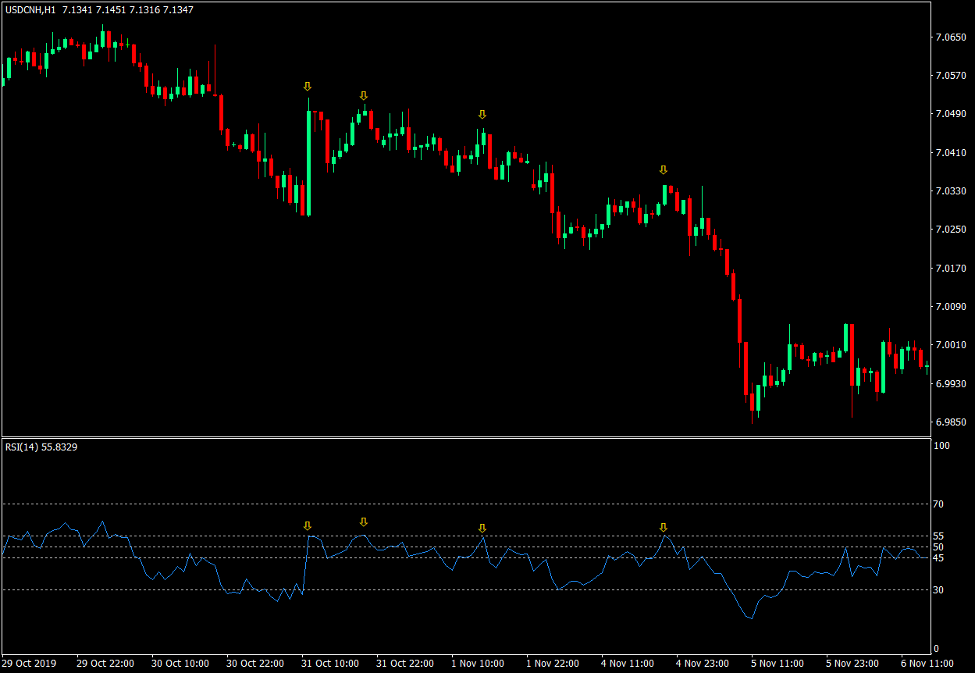Select the 4 Nov 23:00 time label
Screen dimensions: 977x675
click(x=702, y=664)
